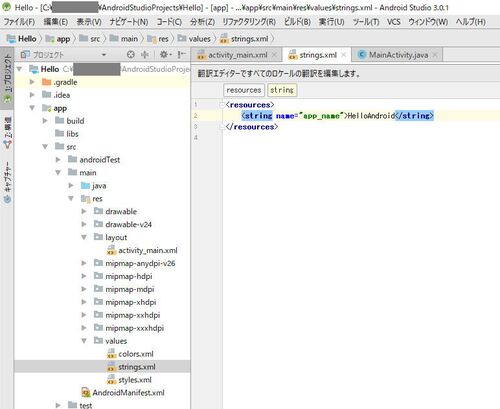Open the project view mode dropdown
The image size is (500, 409).
[104, 55]
